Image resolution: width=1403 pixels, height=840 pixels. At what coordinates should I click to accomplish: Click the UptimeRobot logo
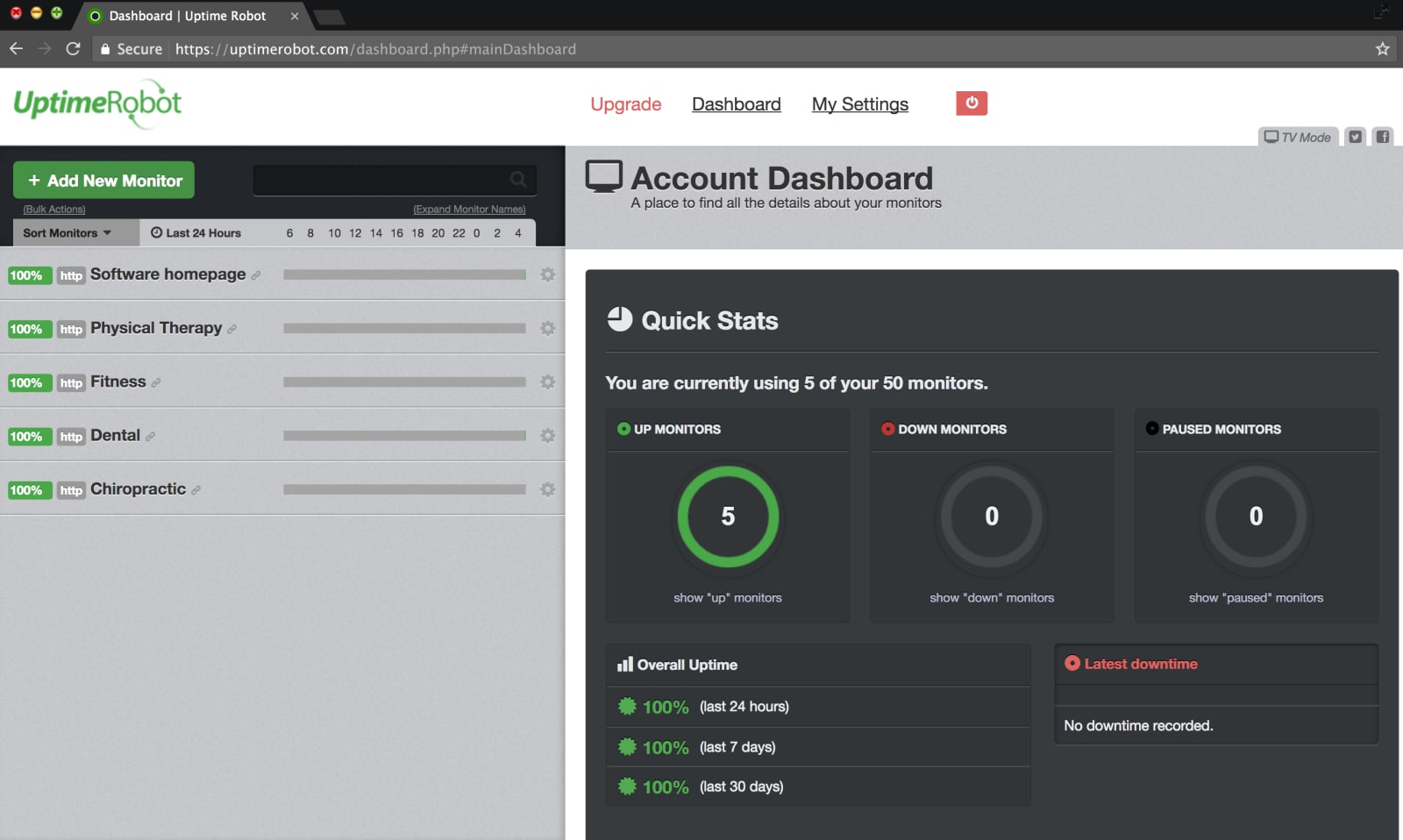[97, 104]
